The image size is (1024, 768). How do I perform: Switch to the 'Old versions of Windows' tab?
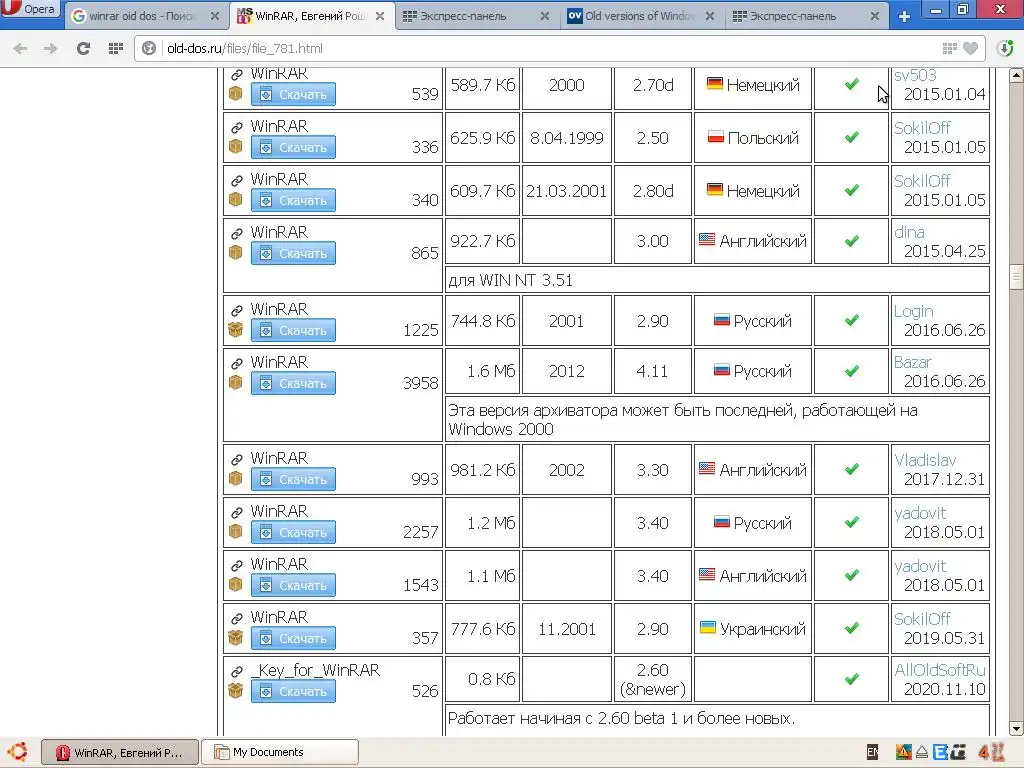pyautogui.click(x=639, y=16)
